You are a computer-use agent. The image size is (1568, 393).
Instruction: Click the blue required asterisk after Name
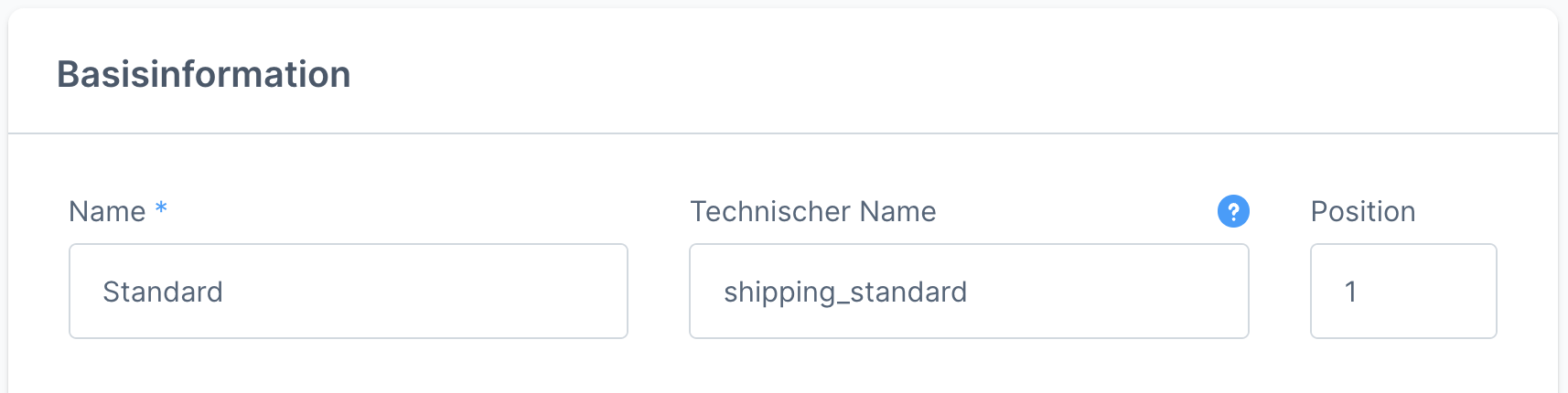(x=161, y=208)
